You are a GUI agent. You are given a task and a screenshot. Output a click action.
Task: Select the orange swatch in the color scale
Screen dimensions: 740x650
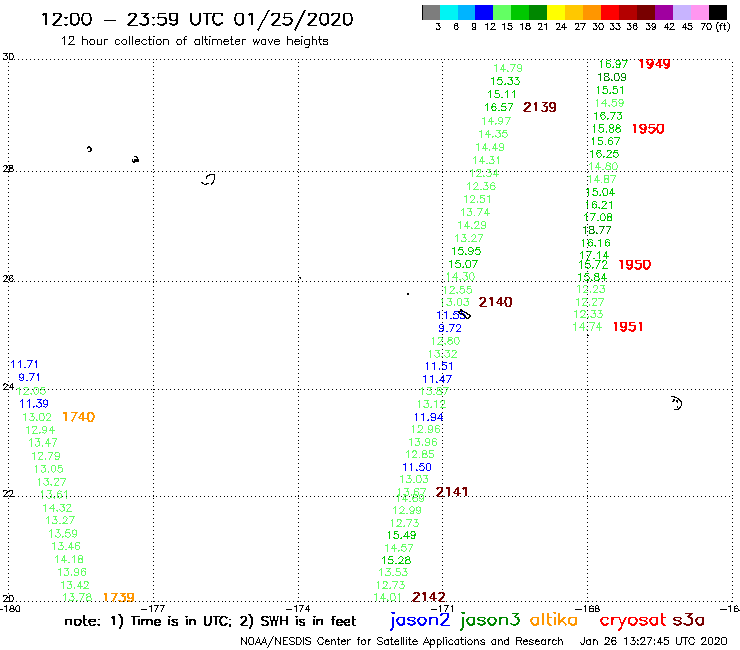tap(592, 12)
